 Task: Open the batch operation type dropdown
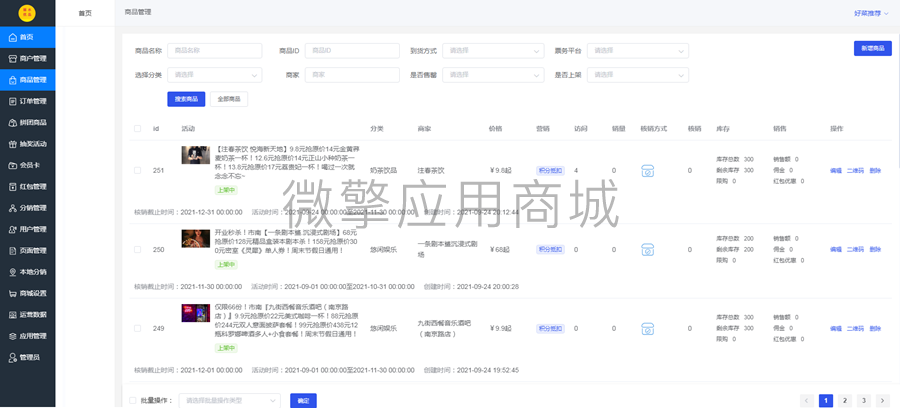click(x=230, y=401)
